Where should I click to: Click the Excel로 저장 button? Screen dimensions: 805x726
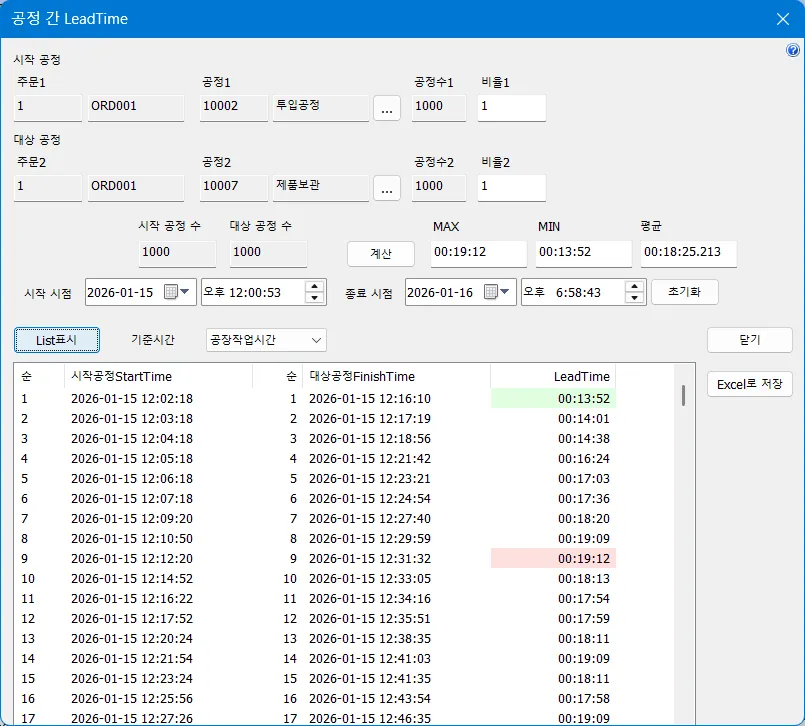749,384
